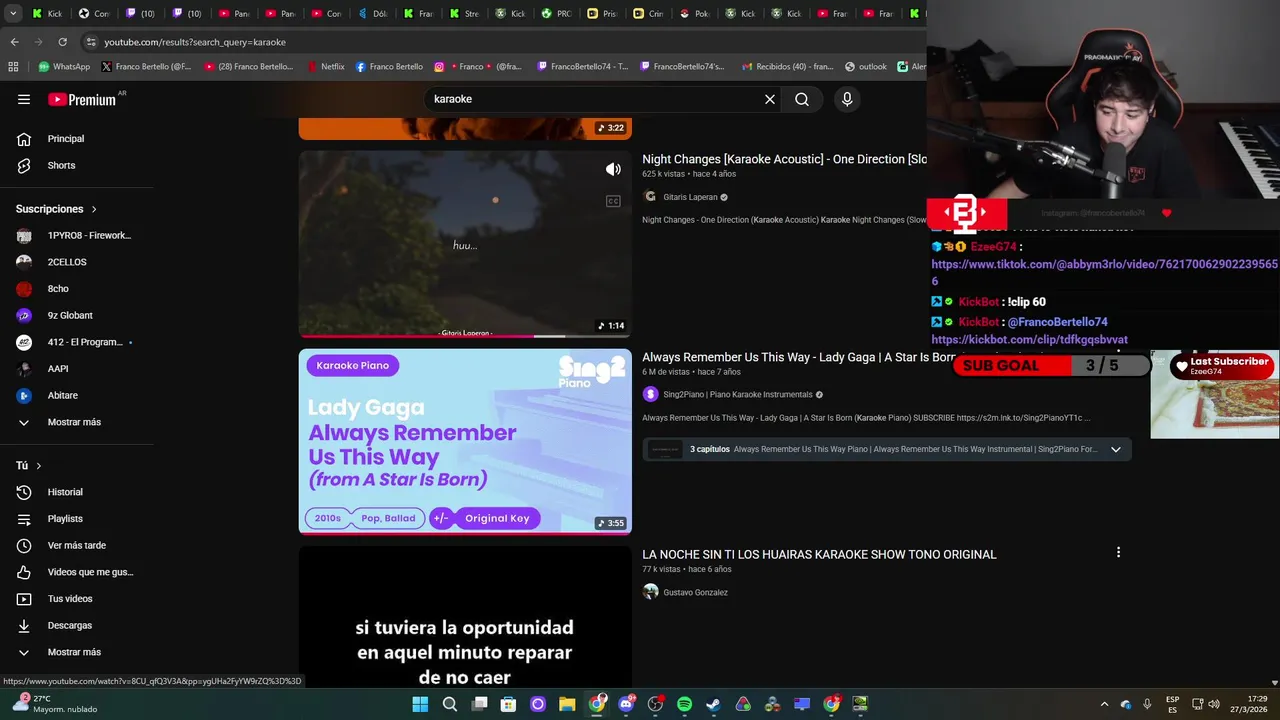Viewport: 1280px width, 720px height.
Task: Open the WhatsApp bookmark
Action: tap(64, 67)
